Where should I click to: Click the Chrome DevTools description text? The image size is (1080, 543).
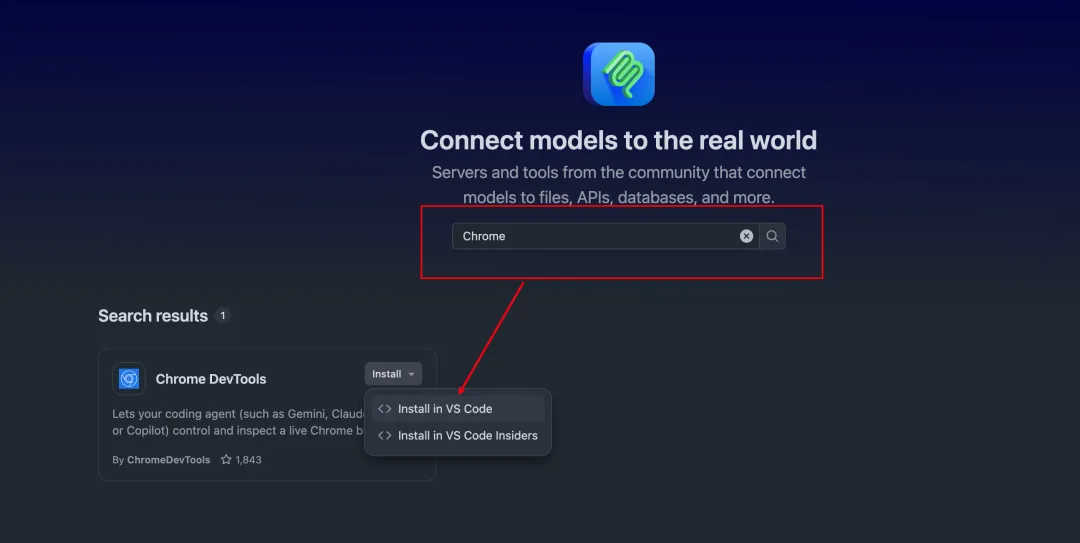click(238, 422)
